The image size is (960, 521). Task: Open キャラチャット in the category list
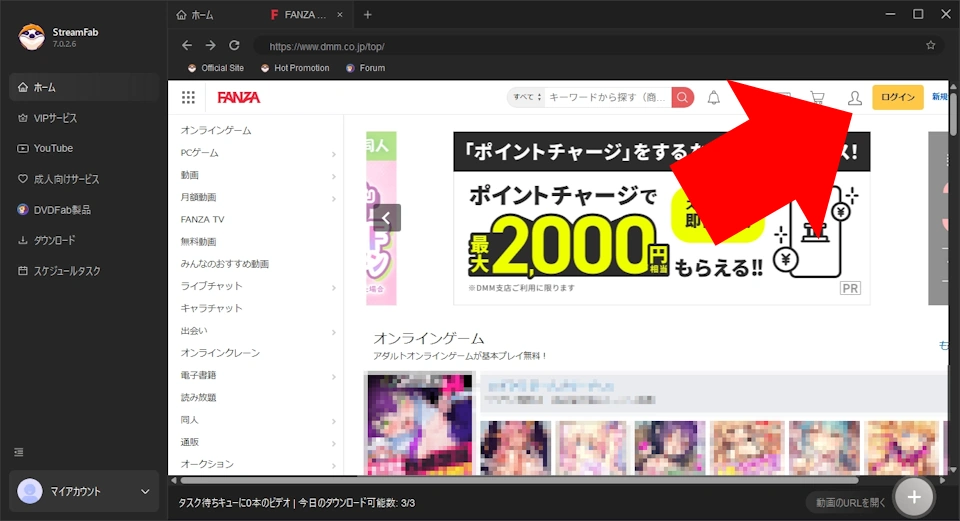click(x=211, y=308)
